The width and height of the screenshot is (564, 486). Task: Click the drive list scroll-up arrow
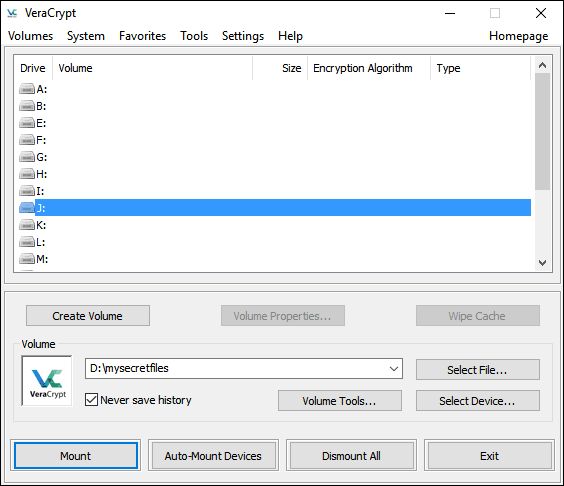tap(542, 65)
